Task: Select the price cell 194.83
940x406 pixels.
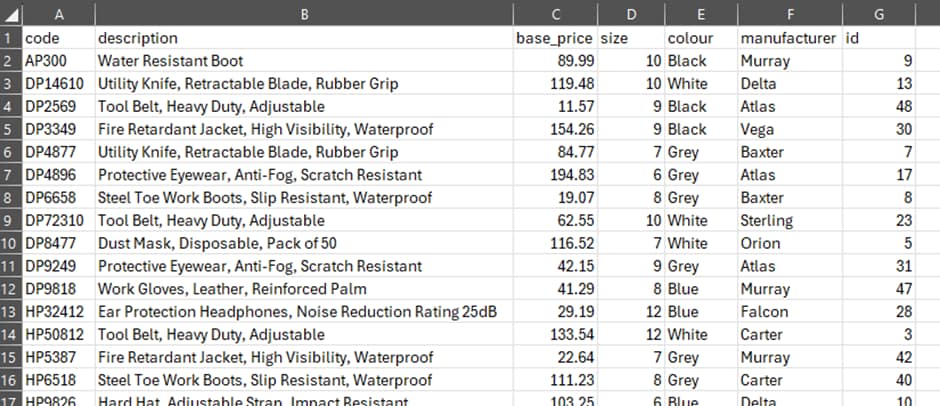Action: click(x=554, y=175)
